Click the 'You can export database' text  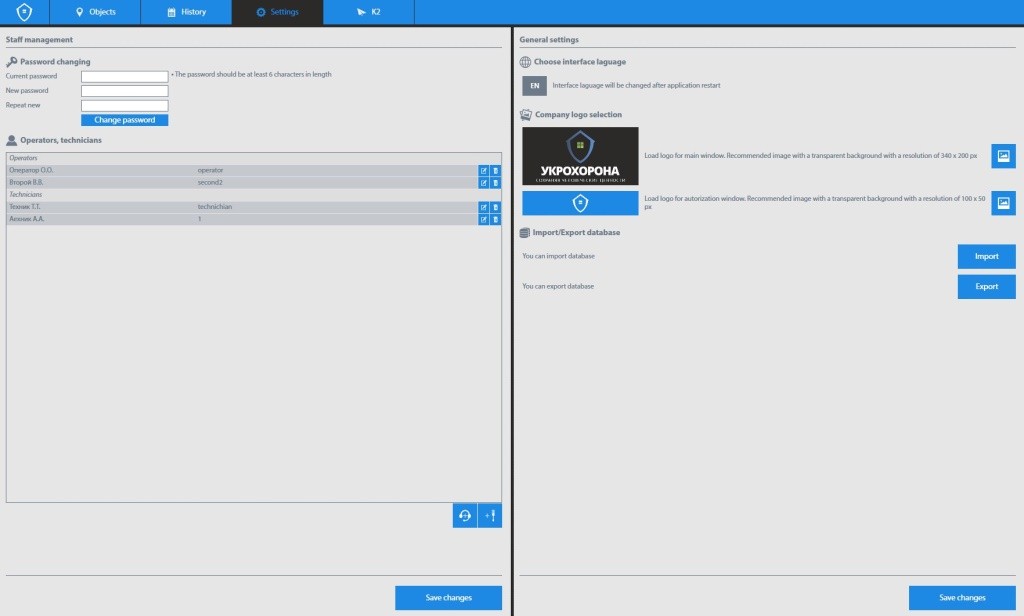click(x=558, y=287)
